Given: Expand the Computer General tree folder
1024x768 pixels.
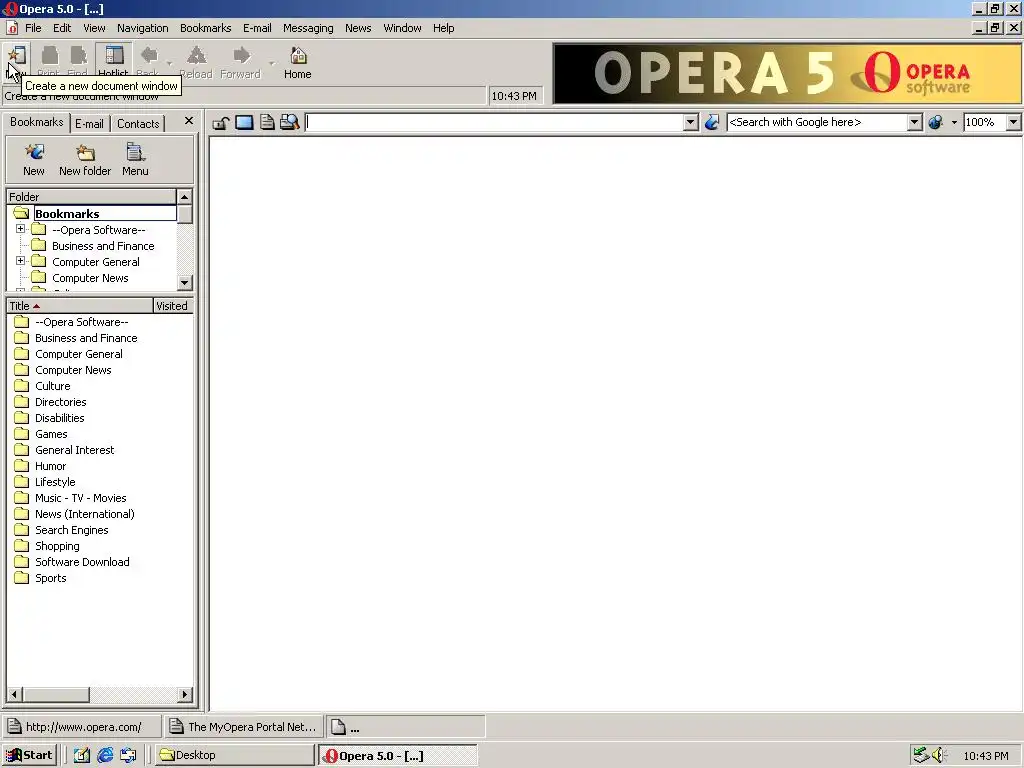Looking at the screenshot, I should click(20, 261).
